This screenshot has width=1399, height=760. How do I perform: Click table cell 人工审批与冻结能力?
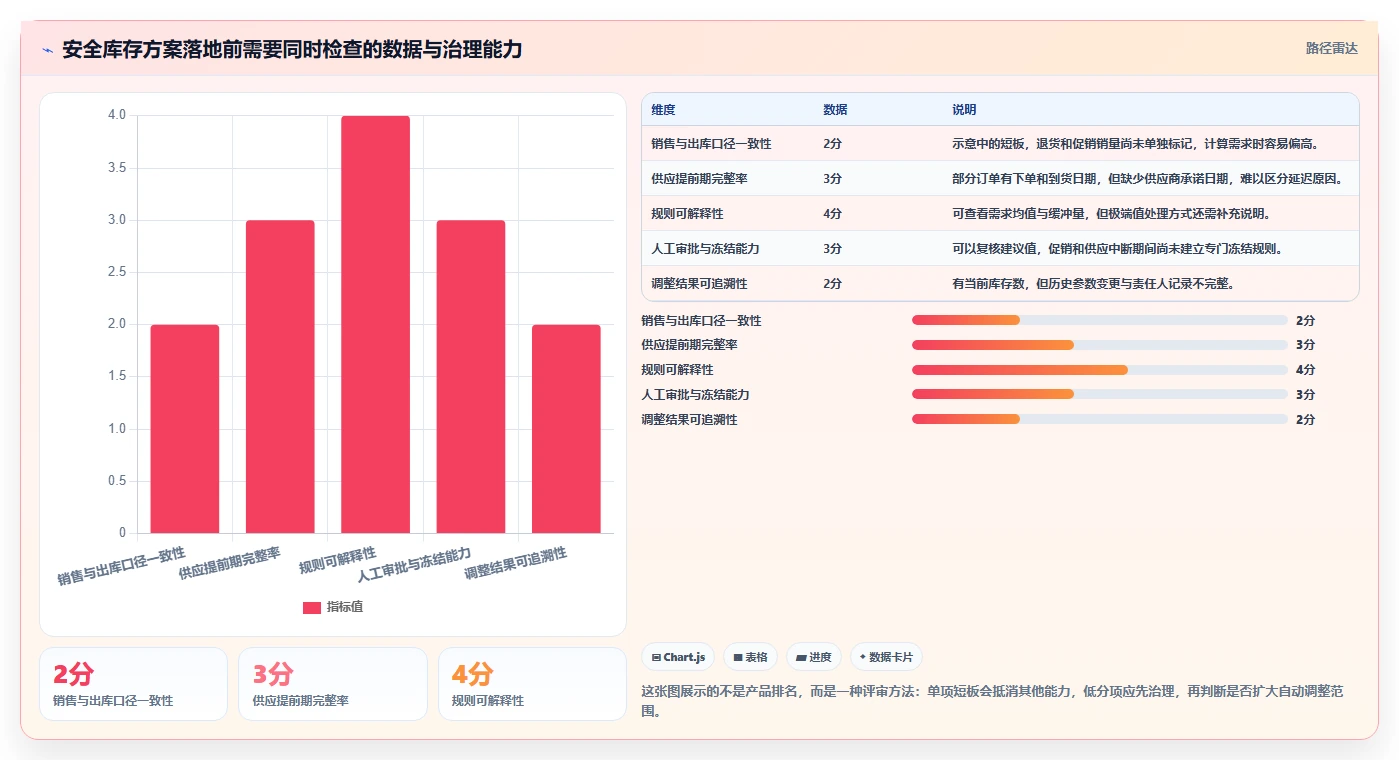[705, 249]
